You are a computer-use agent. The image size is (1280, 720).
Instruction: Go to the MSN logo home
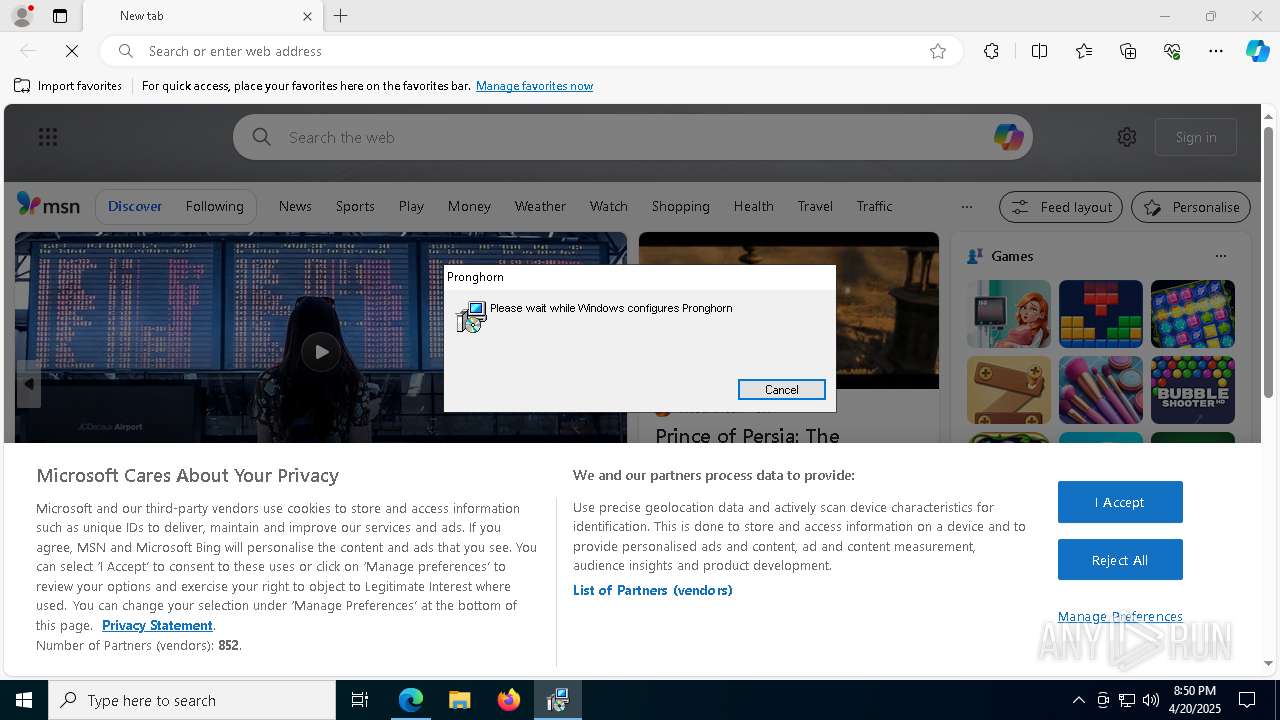[48, 205]
